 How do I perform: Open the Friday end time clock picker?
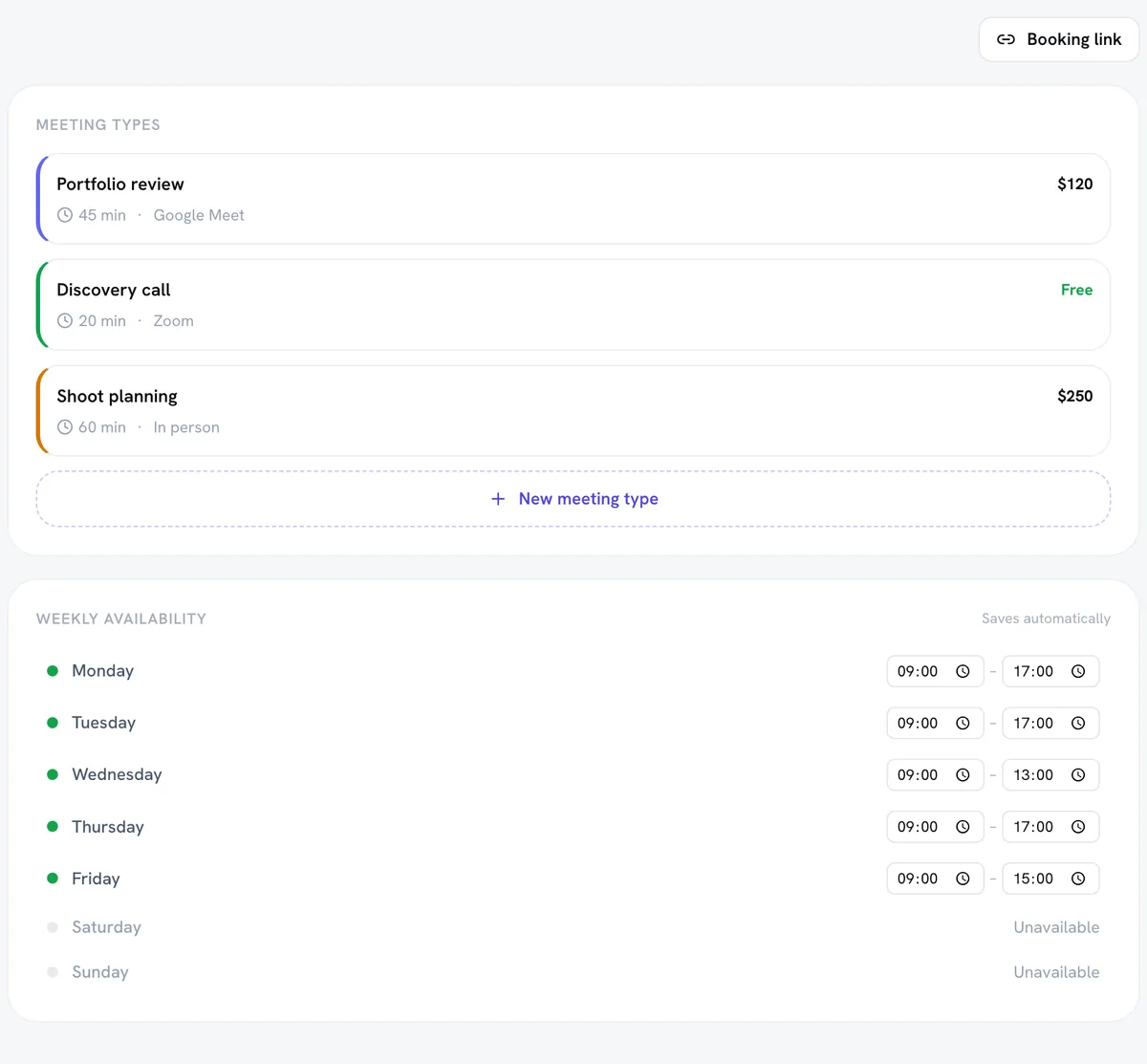pos(1078,879)
